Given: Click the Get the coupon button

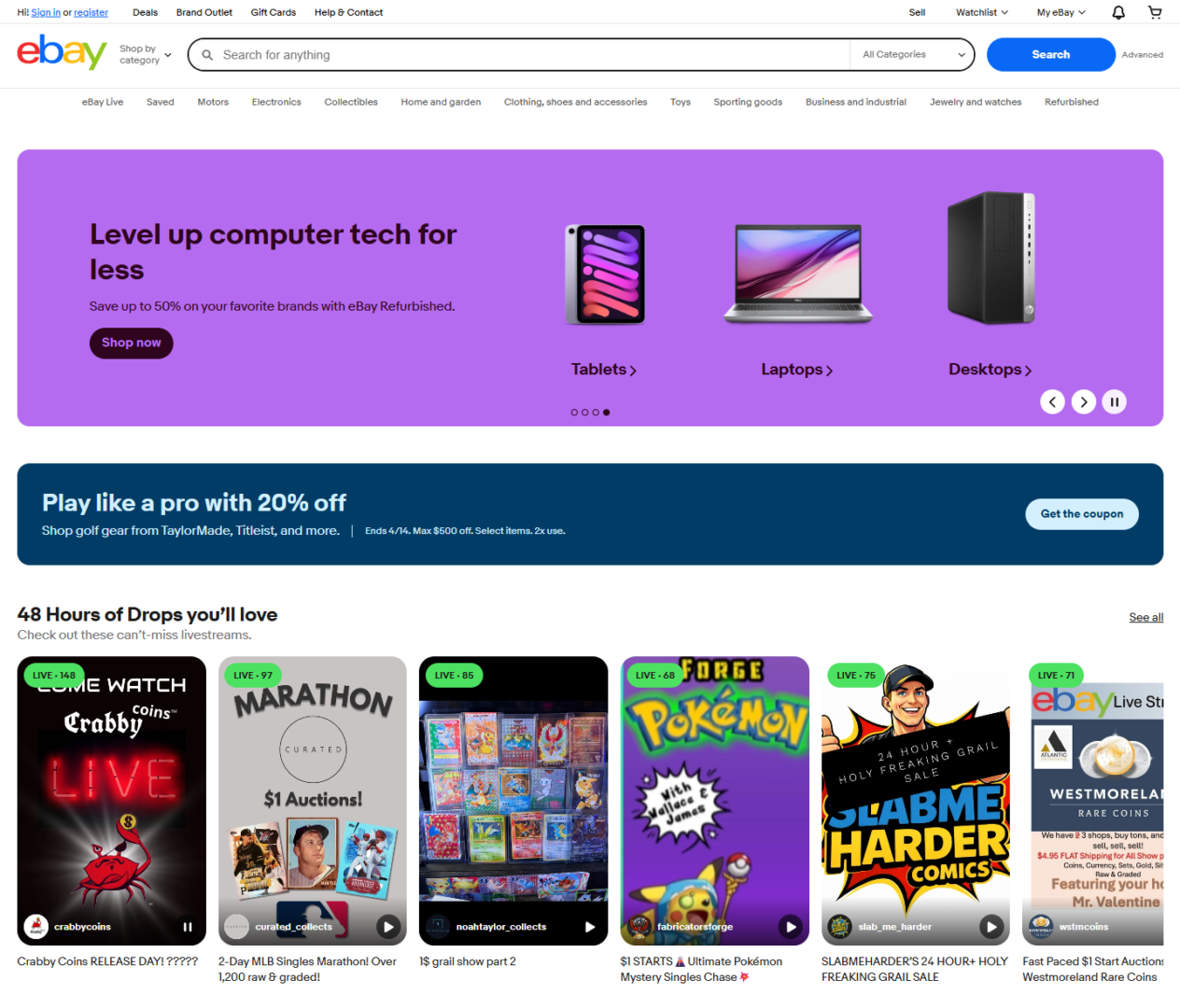Looking at the screenshot, I should pos(1082,514).
